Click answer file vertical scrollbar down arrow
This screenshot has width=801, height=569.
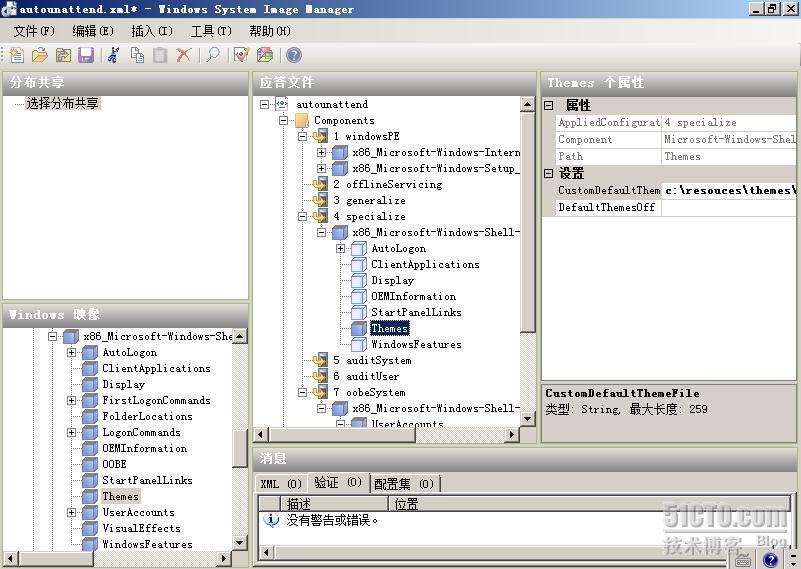tap(528, 419)
